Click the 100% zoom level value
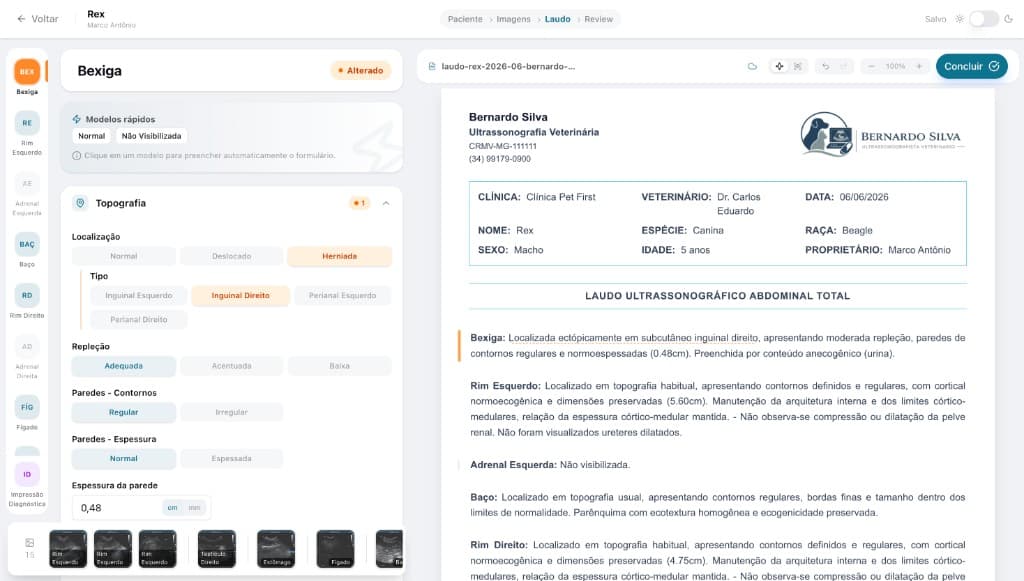 [x=895, y=67]
